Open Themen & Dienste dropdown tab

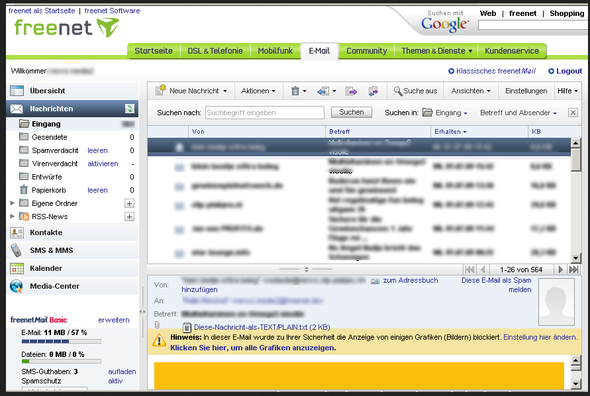pos(436,51)
